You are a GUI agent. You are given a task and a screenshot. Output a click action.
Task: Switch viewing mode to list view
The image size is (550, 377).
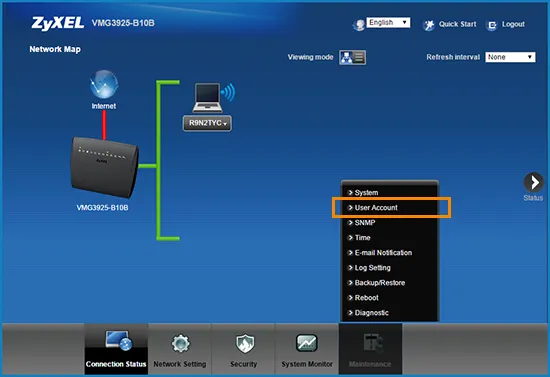pyautogui.click(x=359, y=57)
